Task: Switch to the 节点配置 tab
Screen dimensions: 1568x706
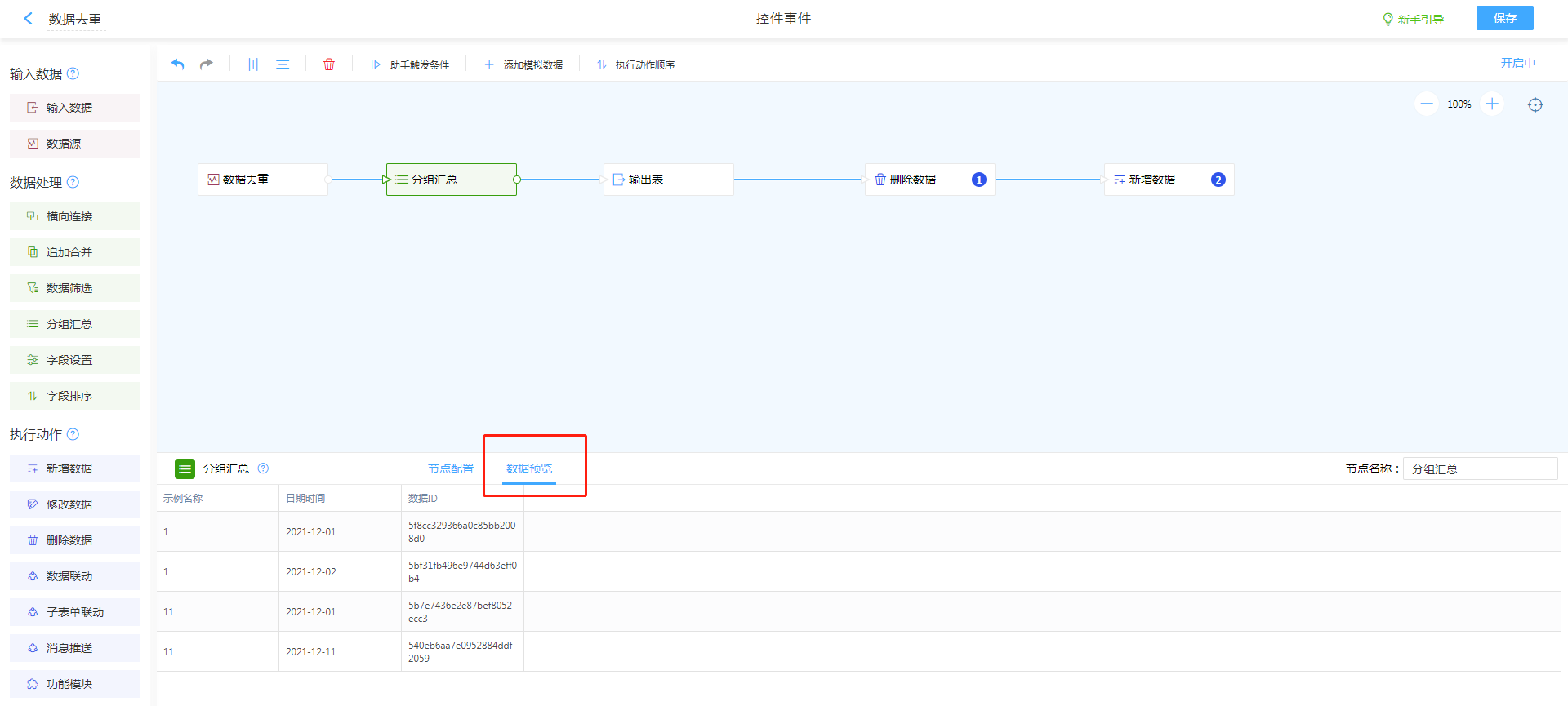Action: pyautogui.click(x=451, y=468)
